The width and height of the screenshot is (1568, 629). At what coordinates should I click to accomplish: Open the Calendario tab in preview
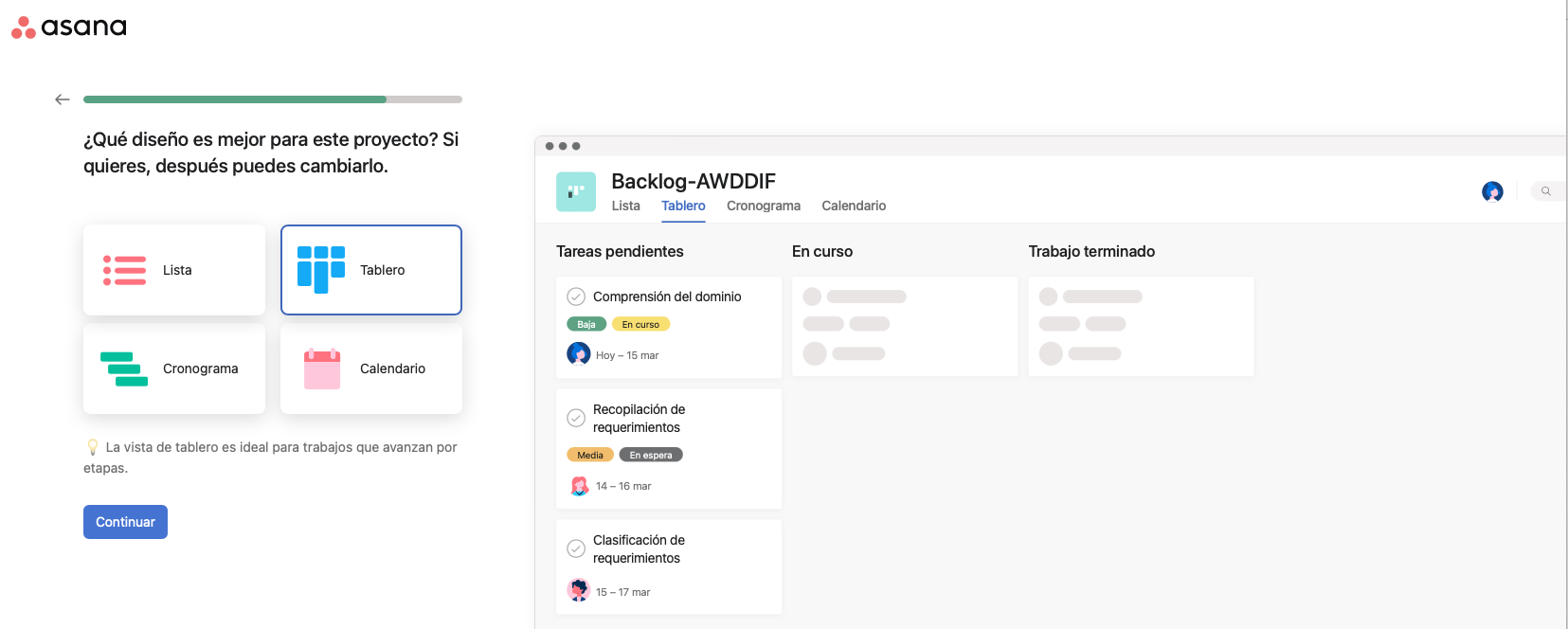coord(854,206)
